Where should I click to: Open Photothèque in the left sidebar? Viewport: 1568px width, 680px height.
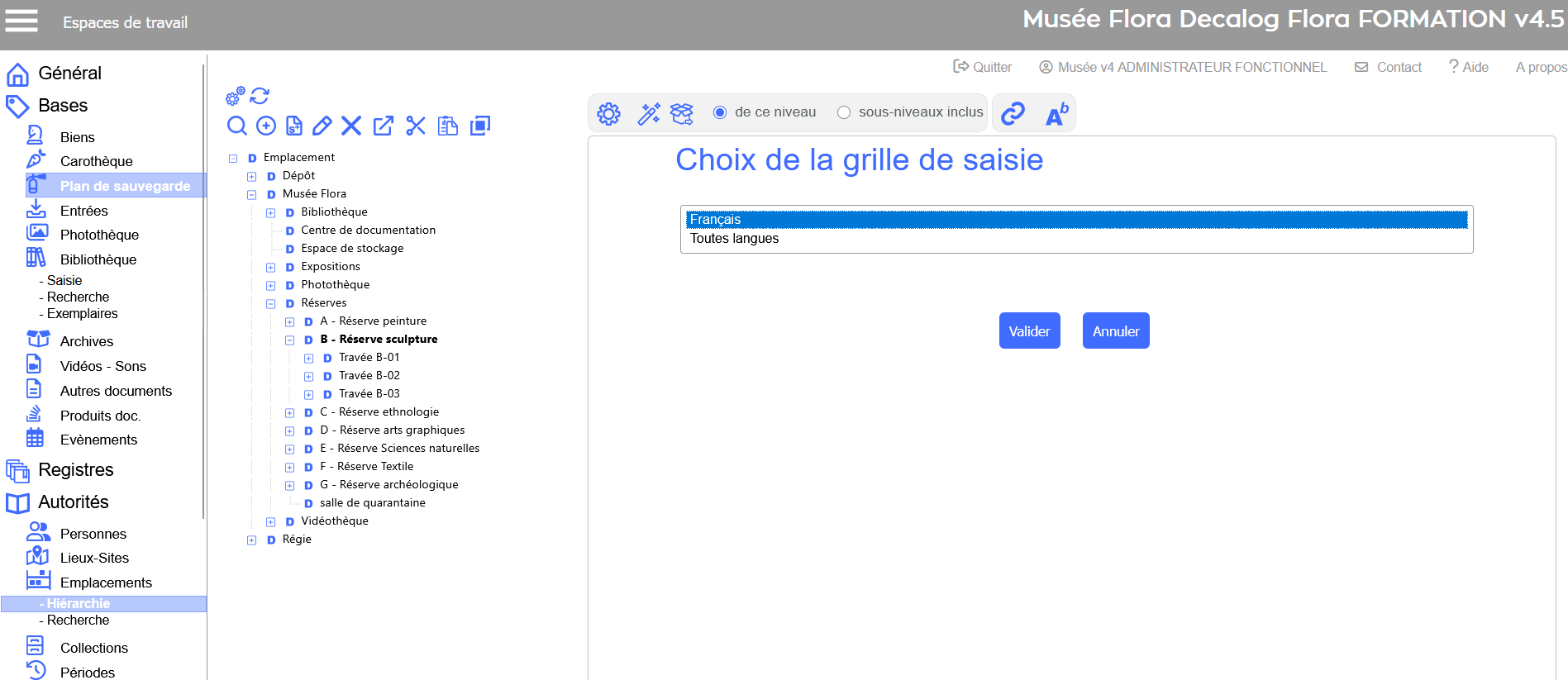coord(99,235)
